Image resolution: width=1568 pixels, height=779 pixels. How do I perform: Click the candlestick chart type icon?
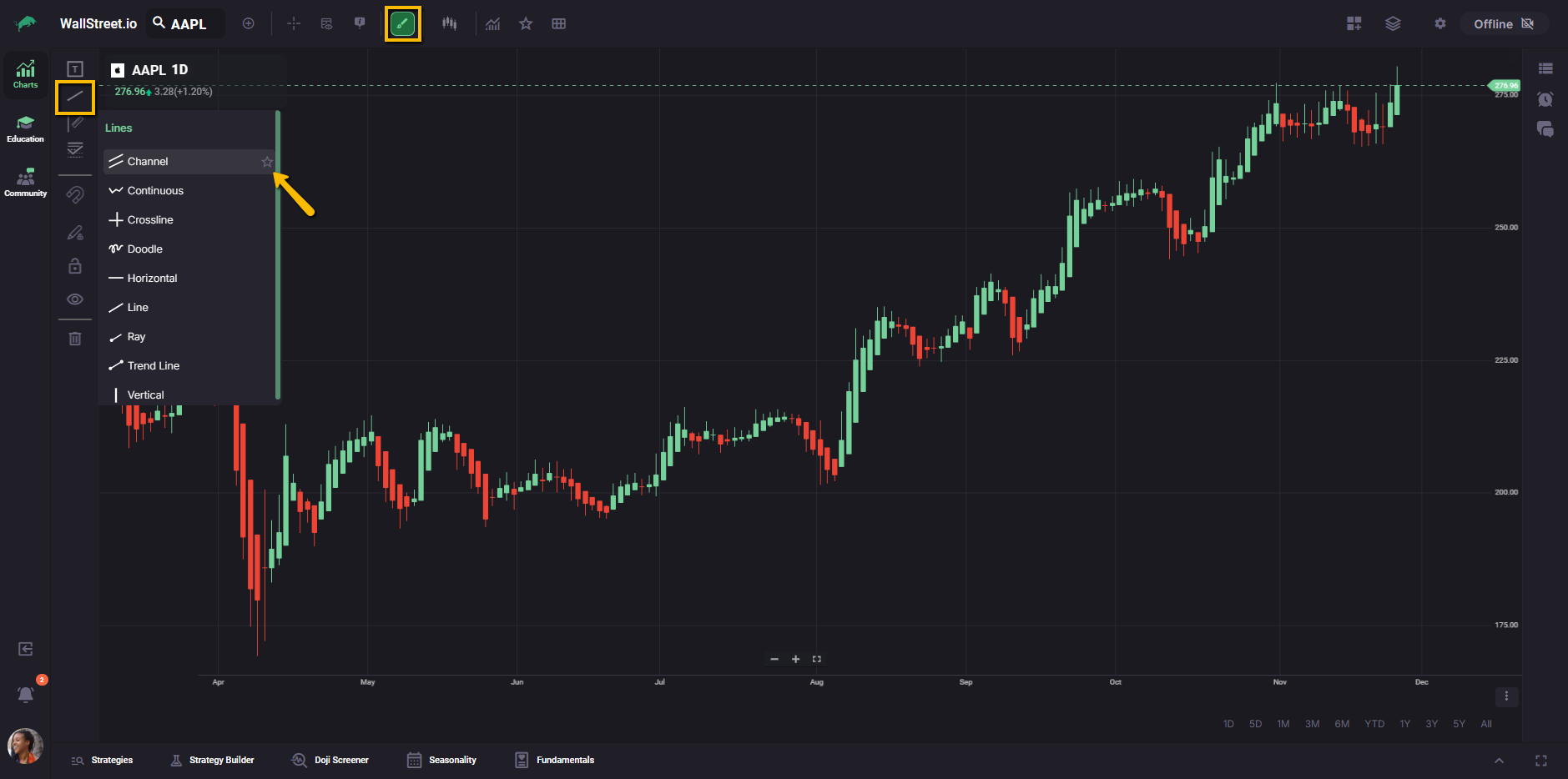(450, 24)
